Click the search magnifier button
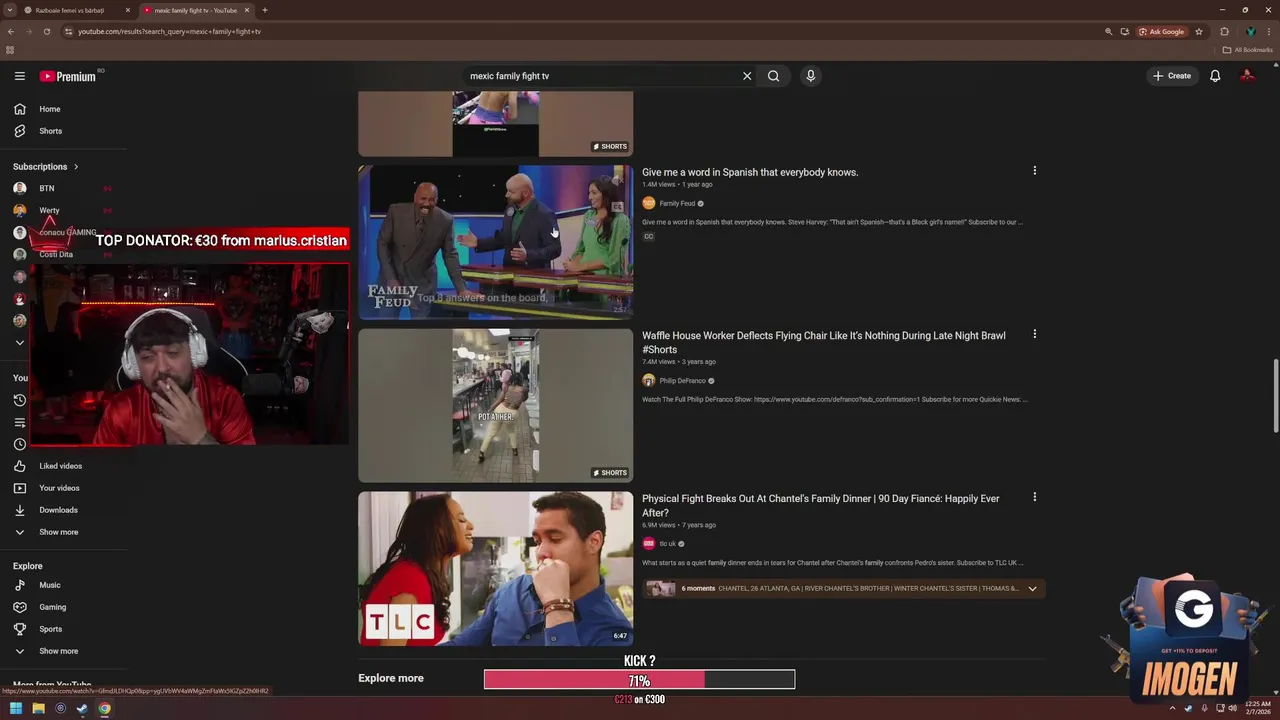1280x720 pixels. tap(773, 76)
